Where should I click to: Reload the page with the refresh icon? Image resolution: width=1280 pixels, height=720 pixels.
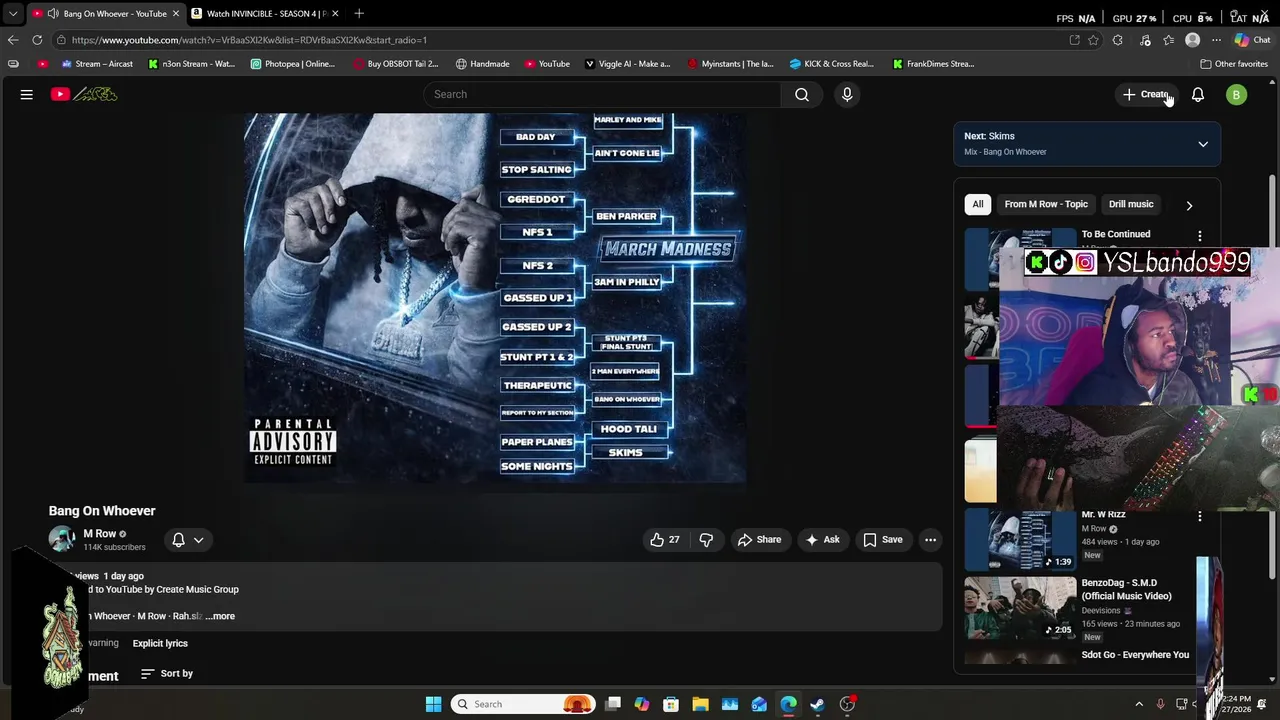tap(37, 40)
